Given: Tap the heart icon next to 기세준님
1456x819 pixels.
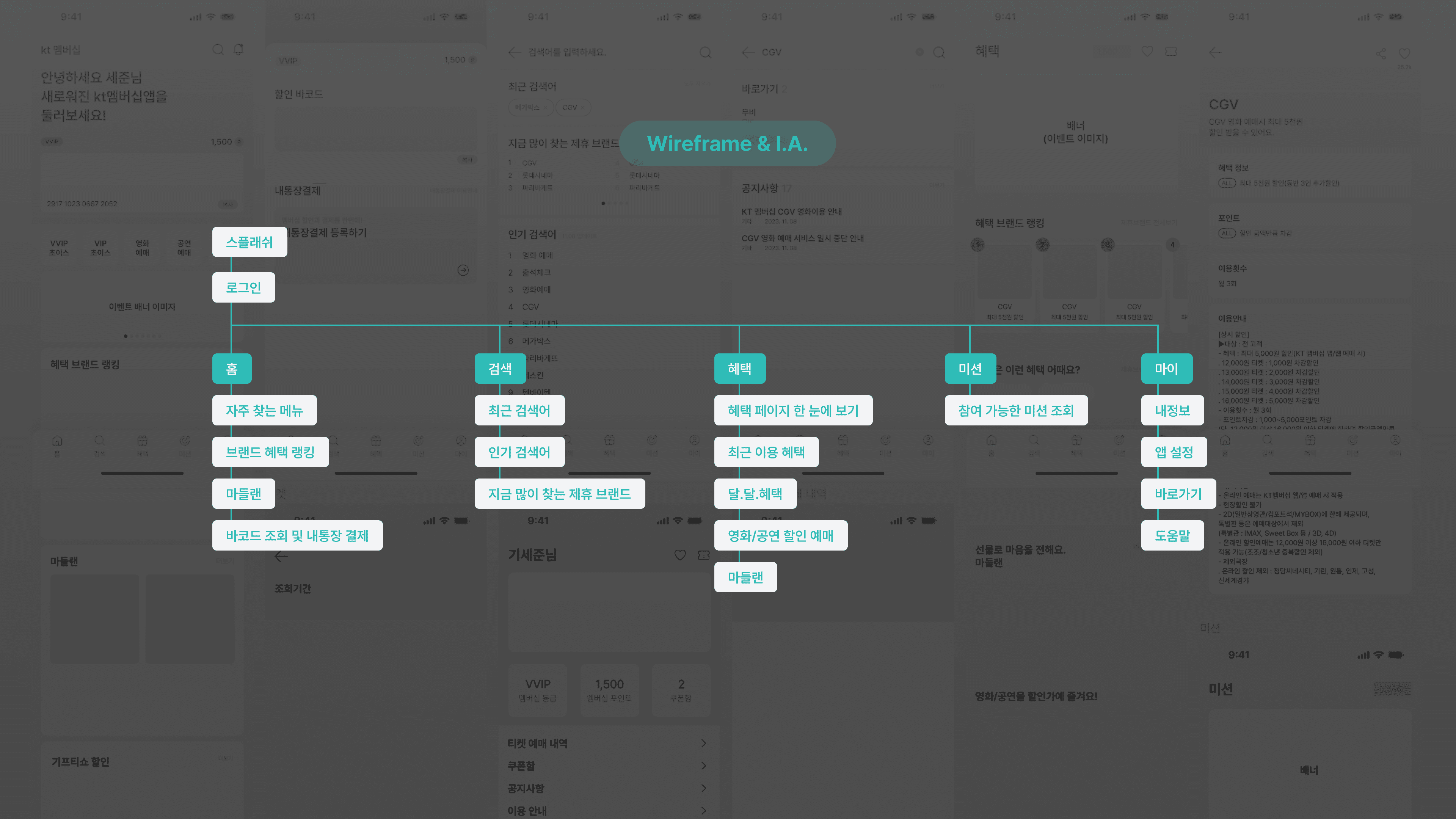Looking at the screenshot, I should [x=680, y=555].
